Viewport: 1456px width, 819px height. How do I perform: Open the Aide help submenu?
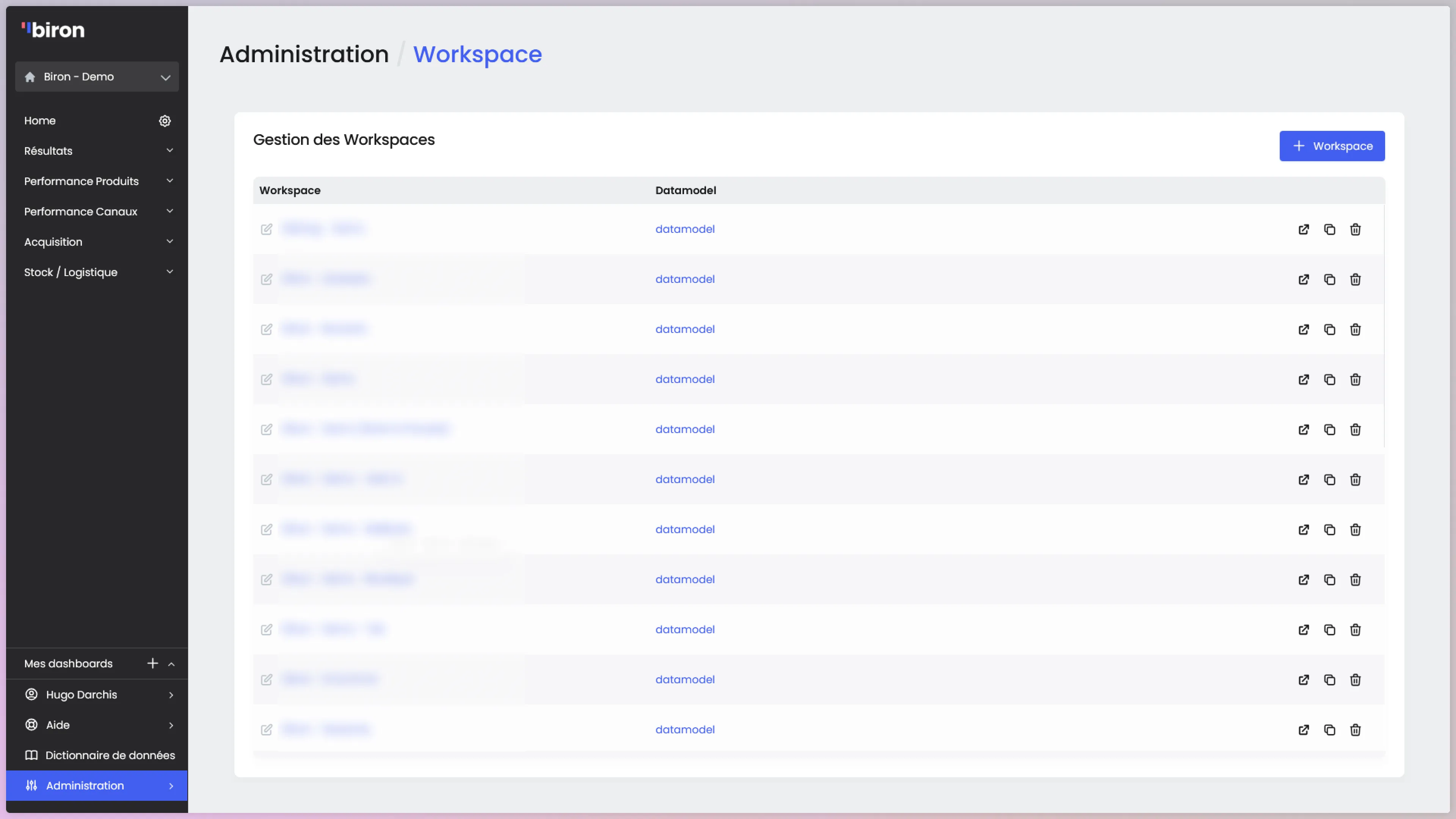tap(97, 725)
